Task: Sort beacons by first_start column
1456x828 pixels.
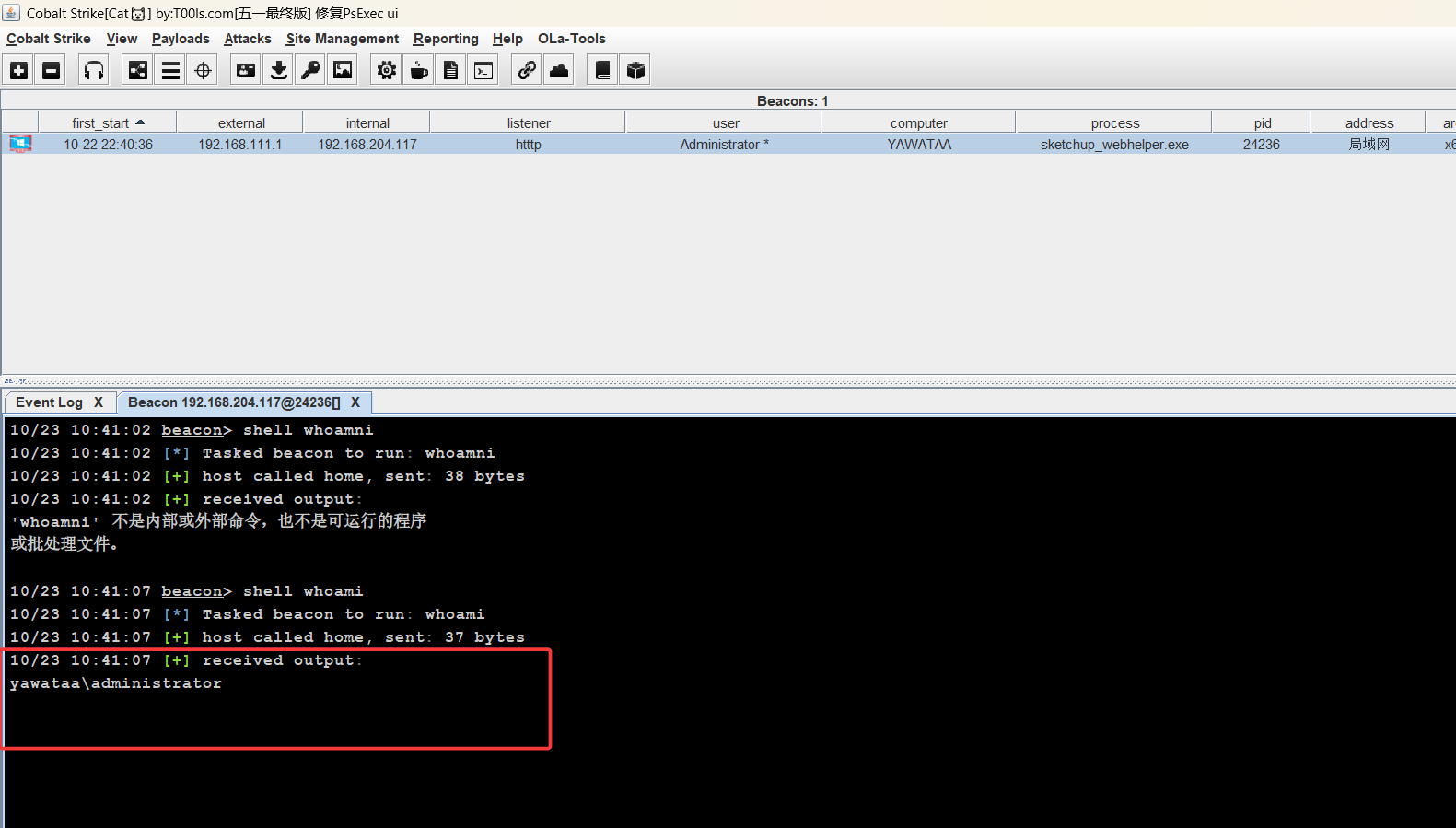Action: coord(107,122)
